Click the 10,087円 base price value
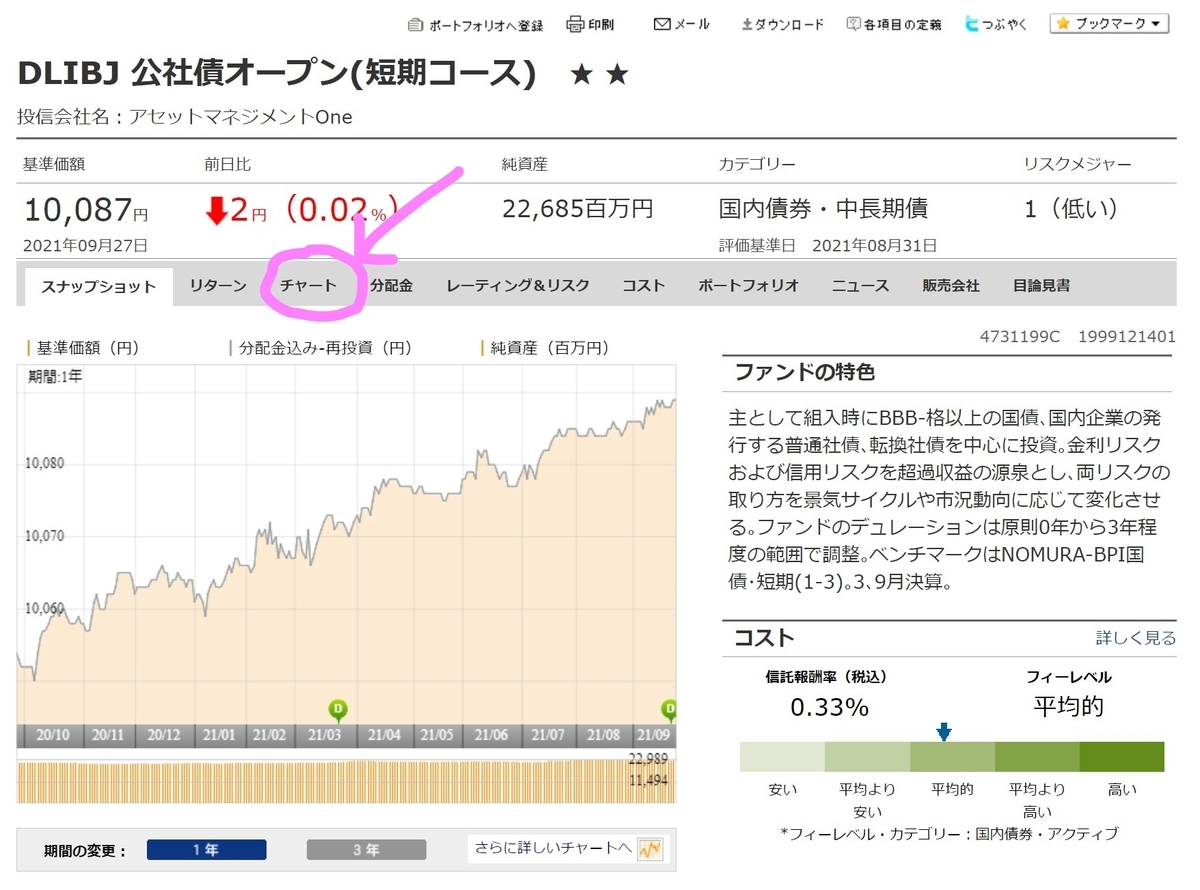This screenshot has height=890, width=1200. point(86,209)
